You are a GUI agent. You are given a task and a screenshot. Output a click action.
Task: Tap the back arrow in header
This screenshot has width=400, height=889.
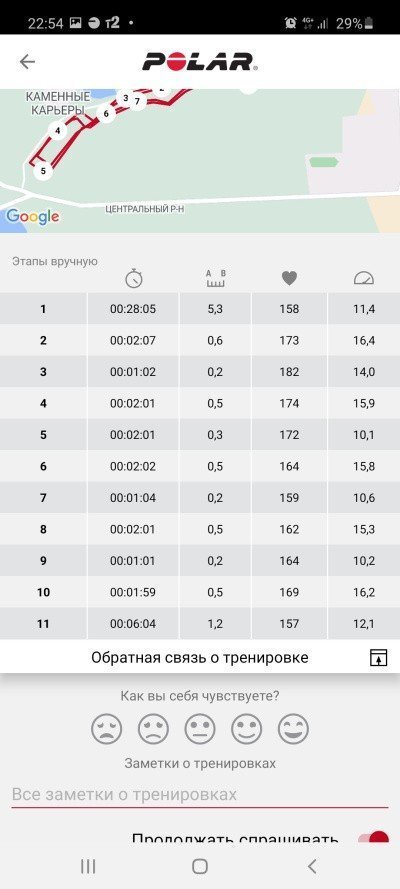[x=27, y=61]
